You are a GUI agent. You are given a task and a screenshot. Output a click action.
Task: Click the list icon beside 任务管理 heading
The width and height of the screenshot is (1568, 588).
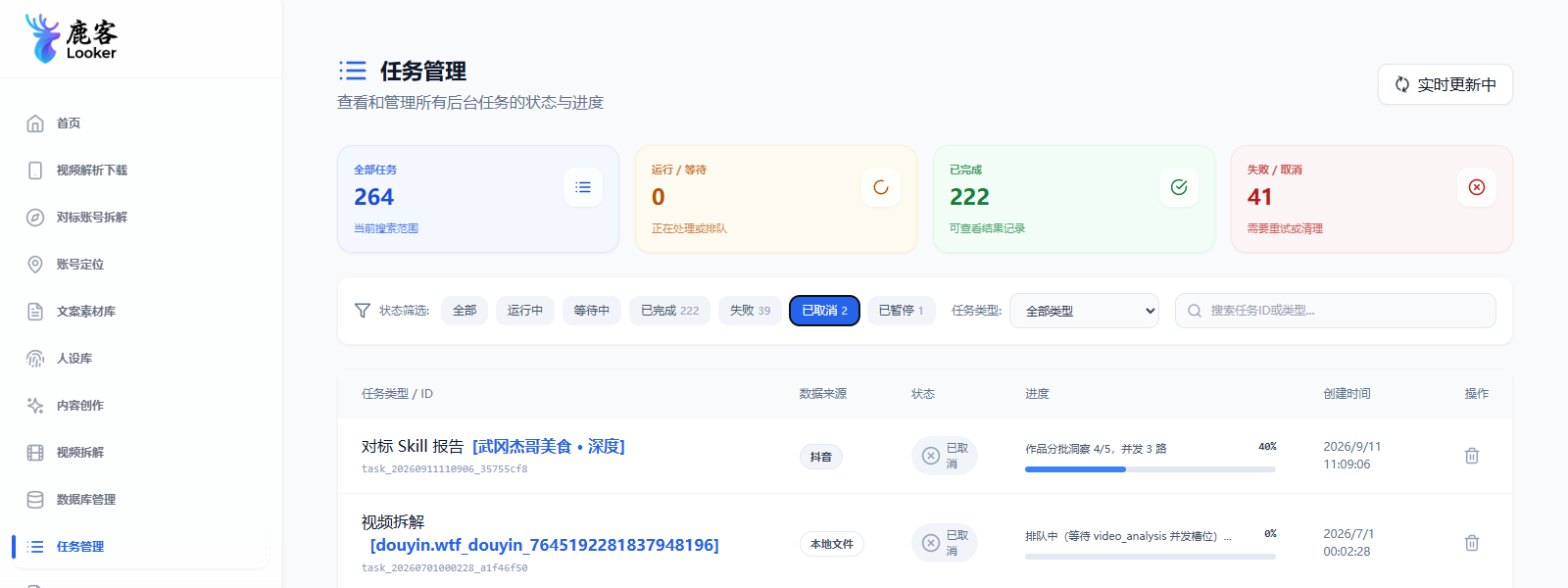(x=353, y=71)
